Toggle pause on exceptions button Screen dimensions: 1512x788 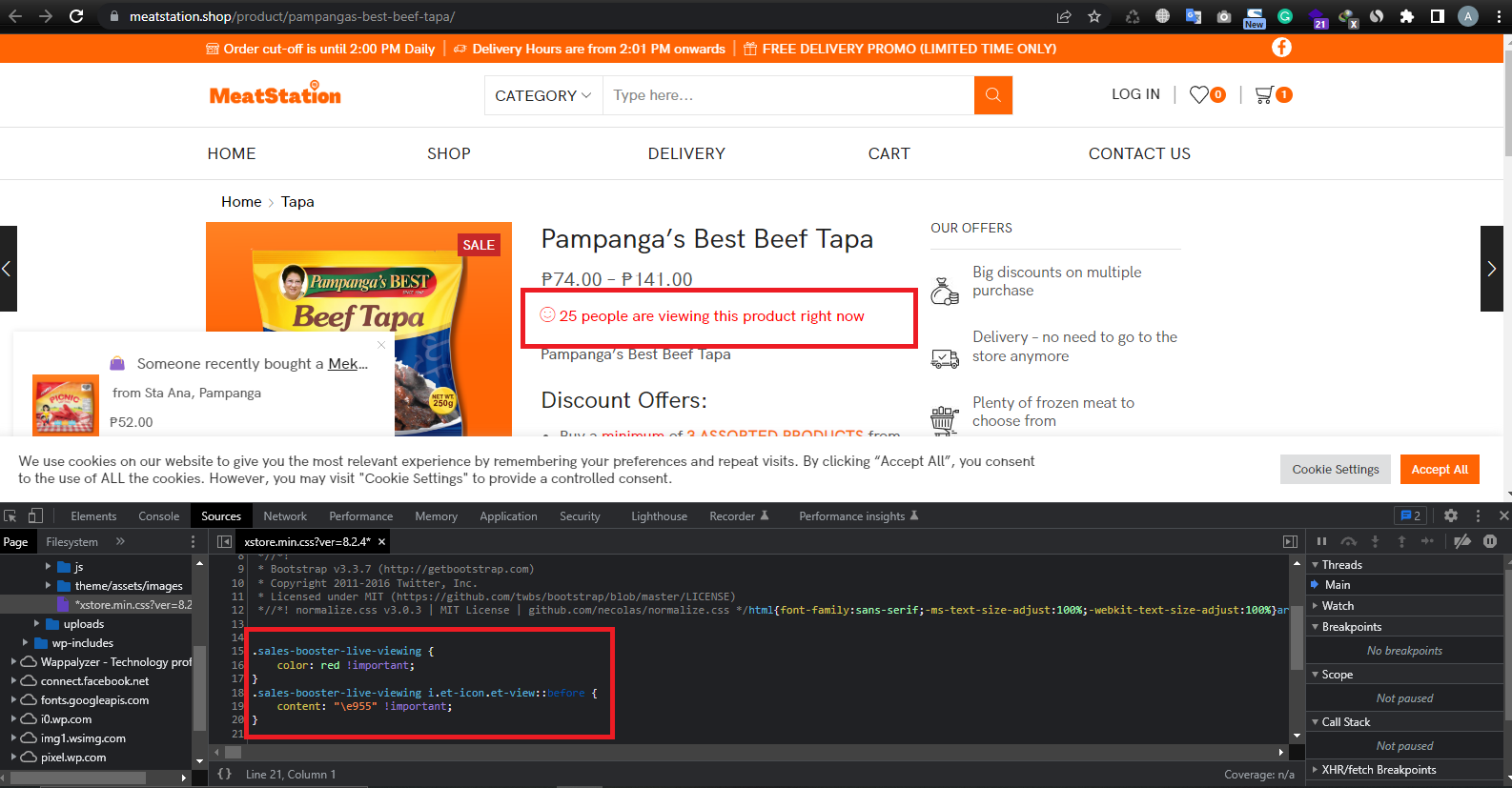(x=1490, y=541)
